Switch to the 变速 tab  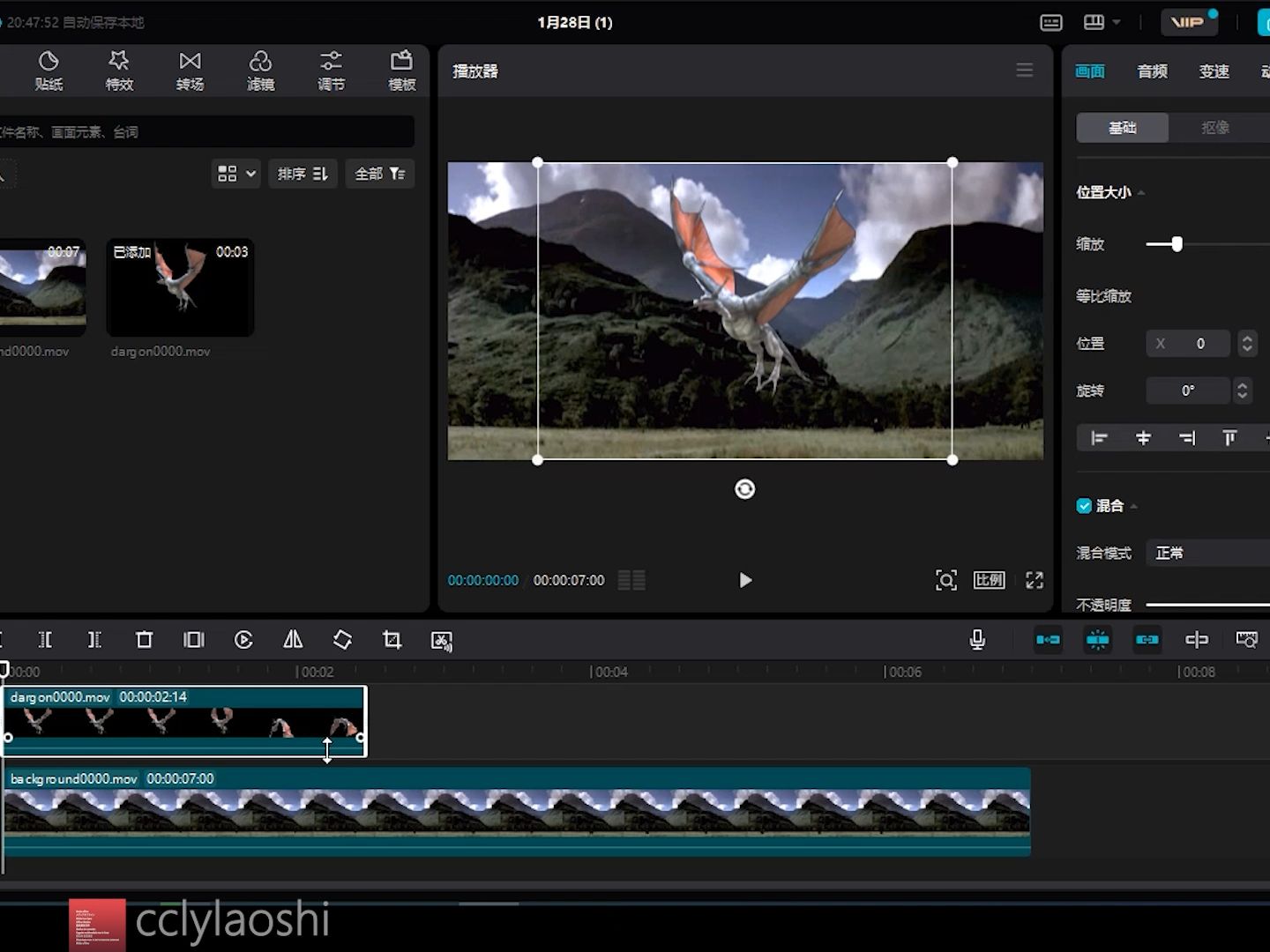(x=1214, y=71)
